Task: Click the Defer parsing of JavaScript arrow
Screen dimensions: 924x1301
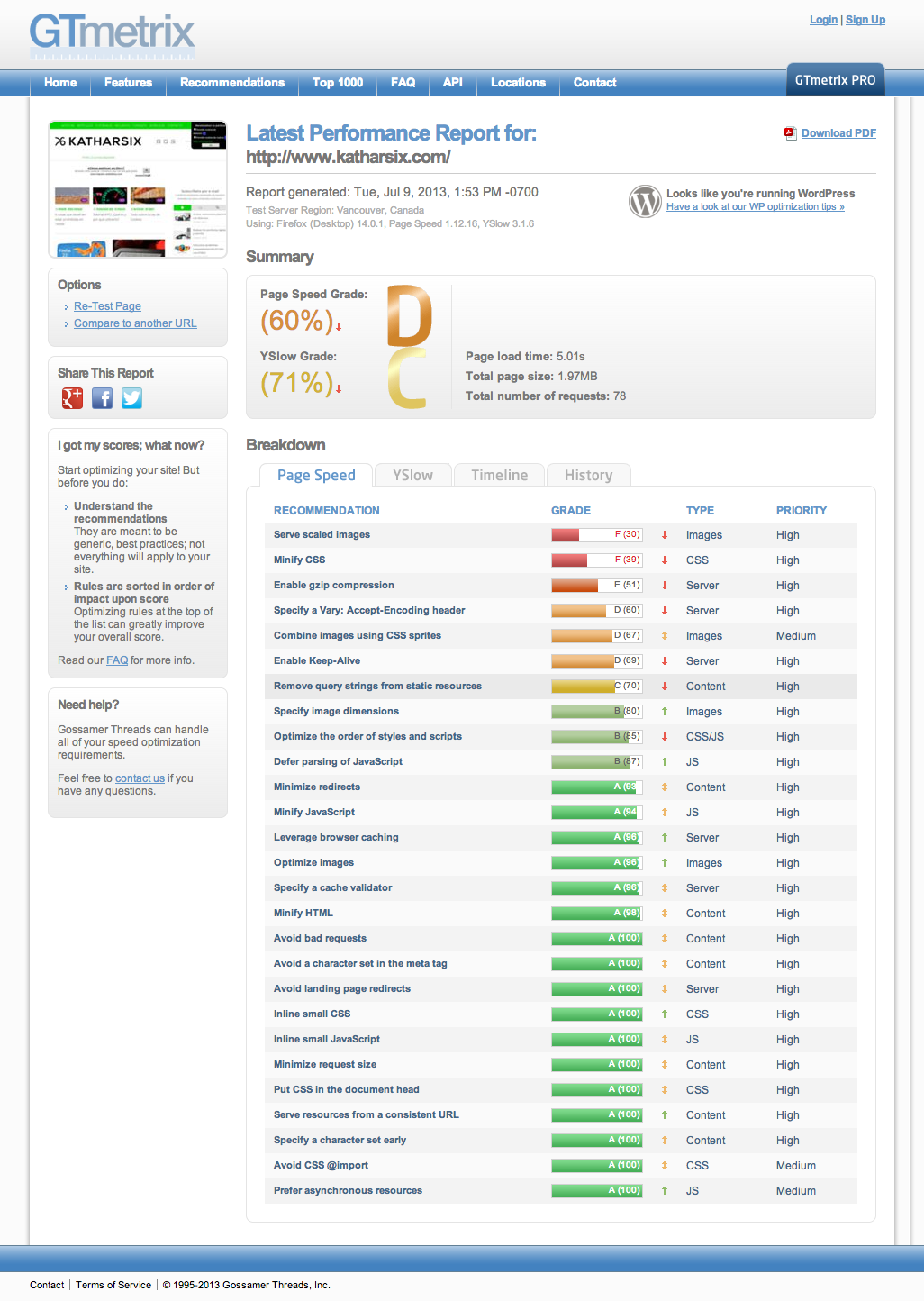Action: (x=665, y=762)
